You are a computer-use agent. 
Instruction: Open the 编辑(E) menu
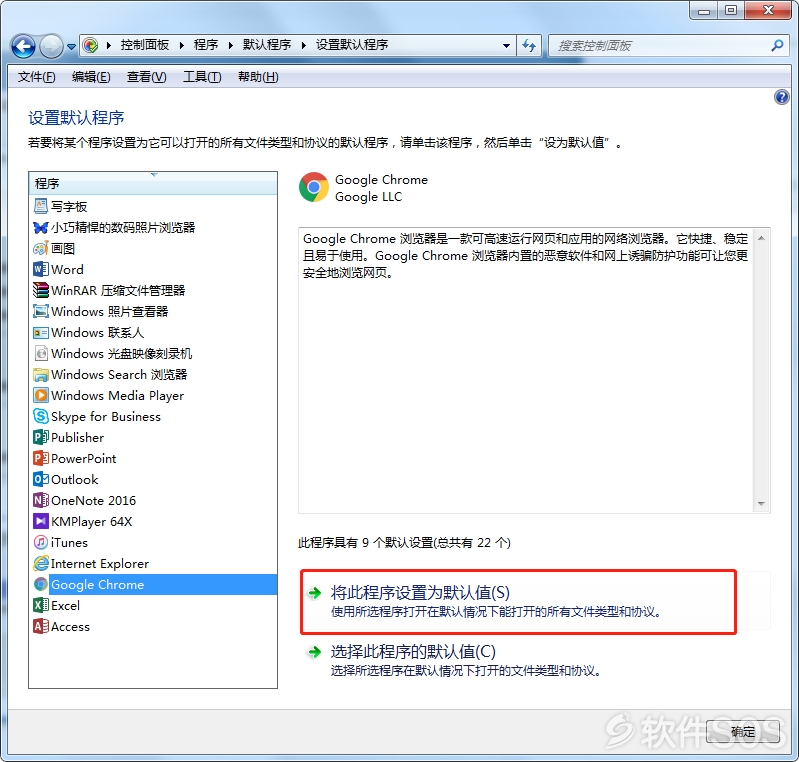[x=91, y=76]
